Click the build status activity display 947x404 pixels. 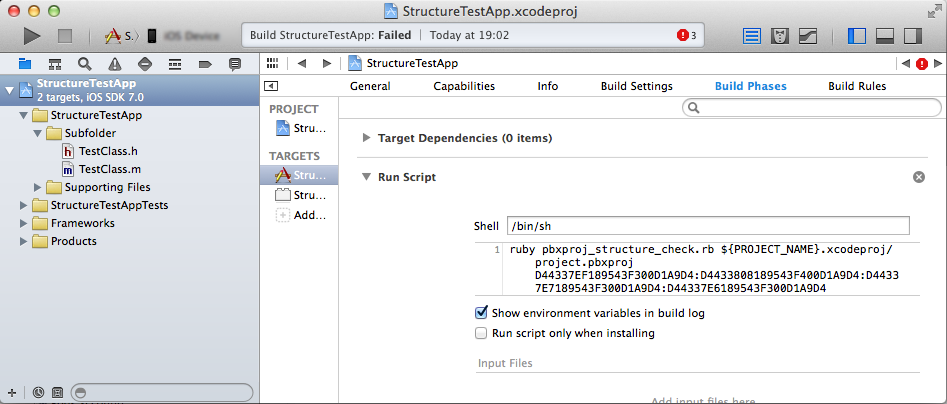tap(472, 36)
